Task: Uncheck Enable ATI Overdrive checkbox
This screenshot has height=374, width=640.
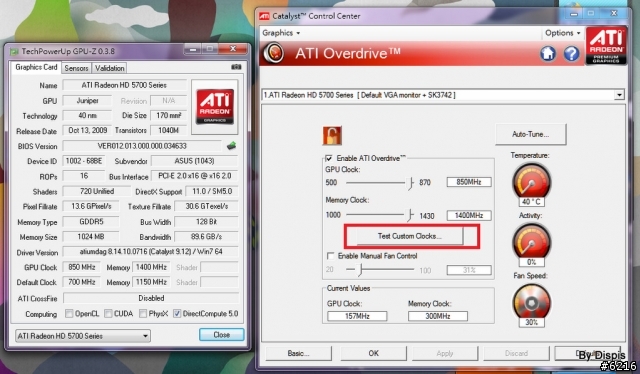Action: coord(329,158)
